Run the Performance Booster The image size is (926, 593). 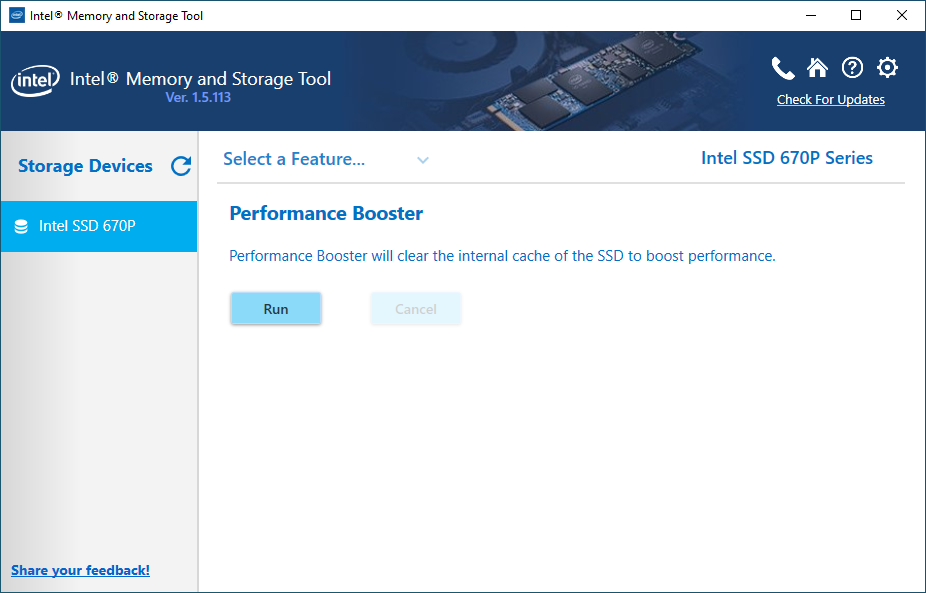coord(276,309)
